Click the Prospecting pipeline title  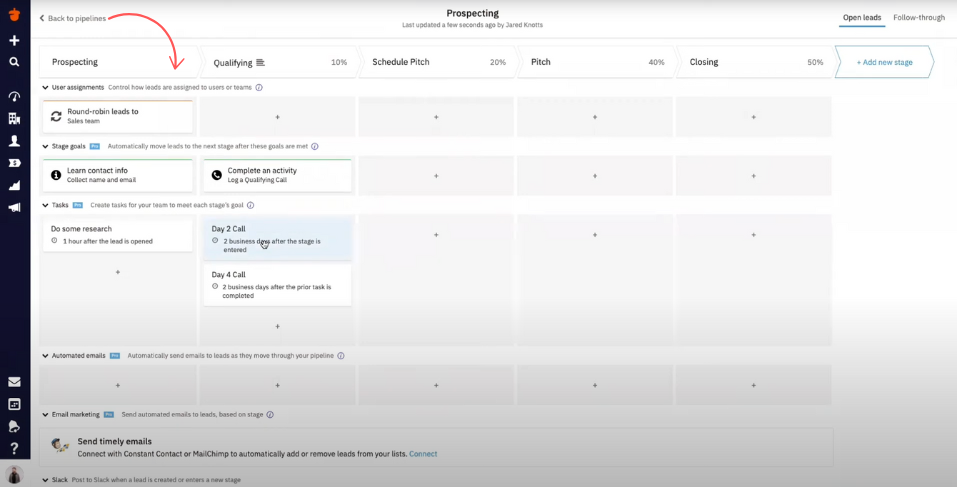pyautogui.click(x=472, y=13)
